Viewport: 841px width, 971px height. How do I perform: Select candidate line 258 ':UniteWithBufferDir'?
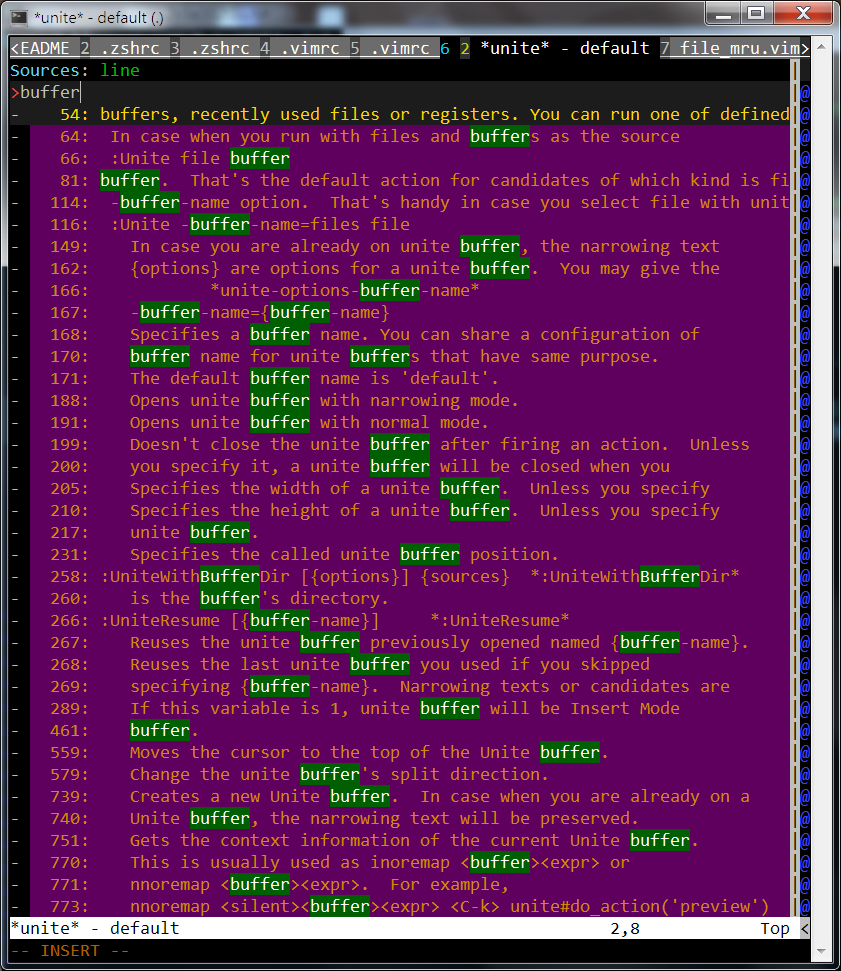[400, 577]
